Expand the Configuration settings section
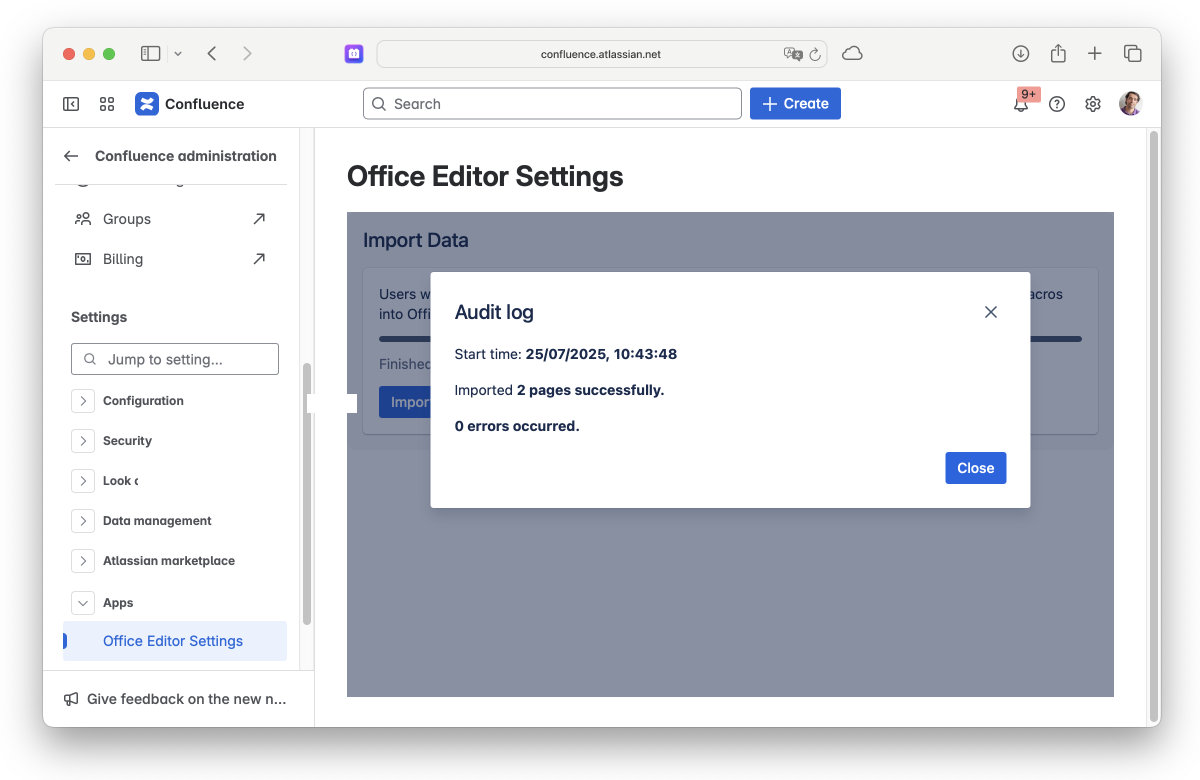The image size is (1200, 780). pos(83,401)
